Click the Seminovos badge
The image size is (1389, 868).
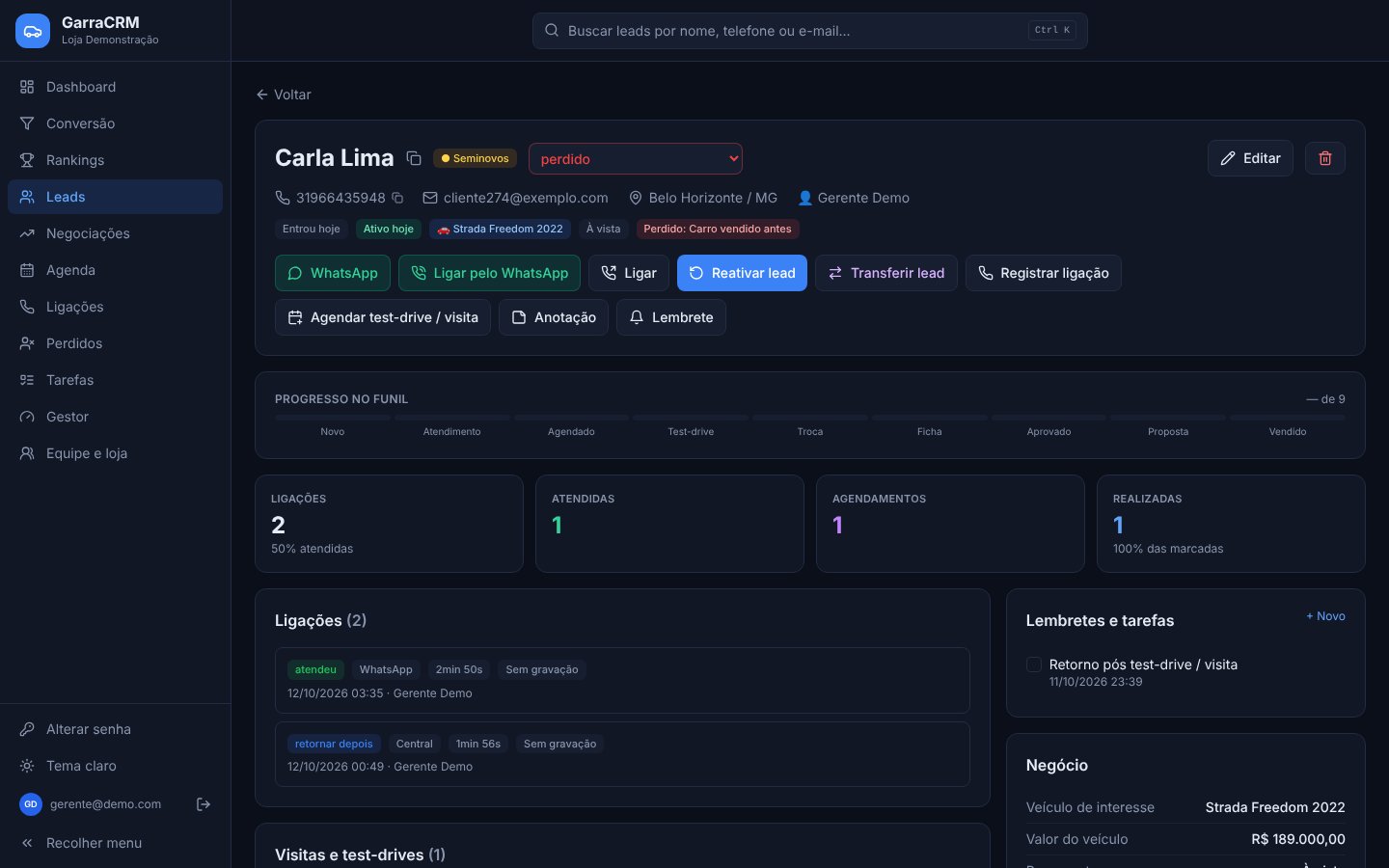tap(475, 158)
